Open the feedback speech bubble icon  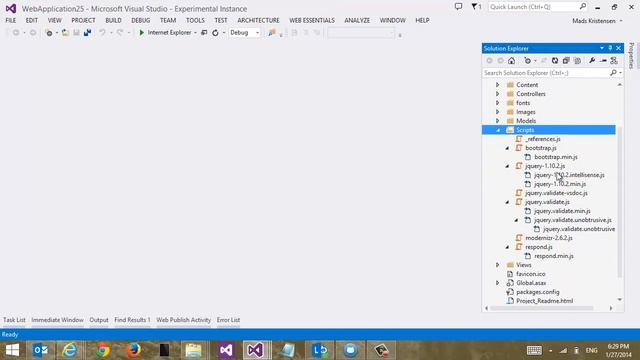[x=458, y=7]
